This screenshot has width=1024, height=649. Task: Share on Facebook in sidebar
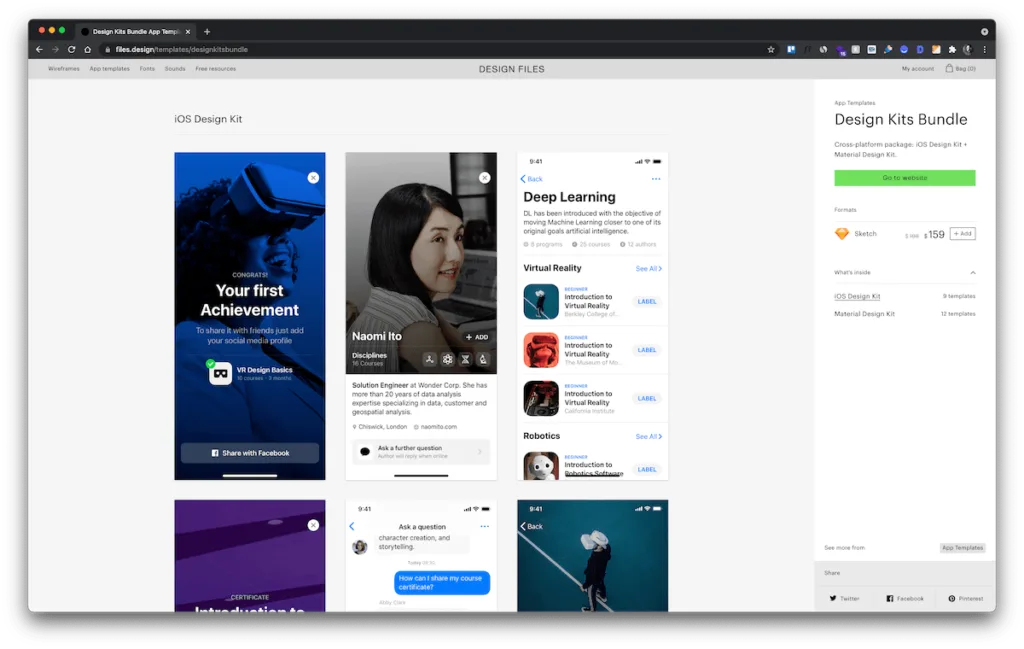905,599
